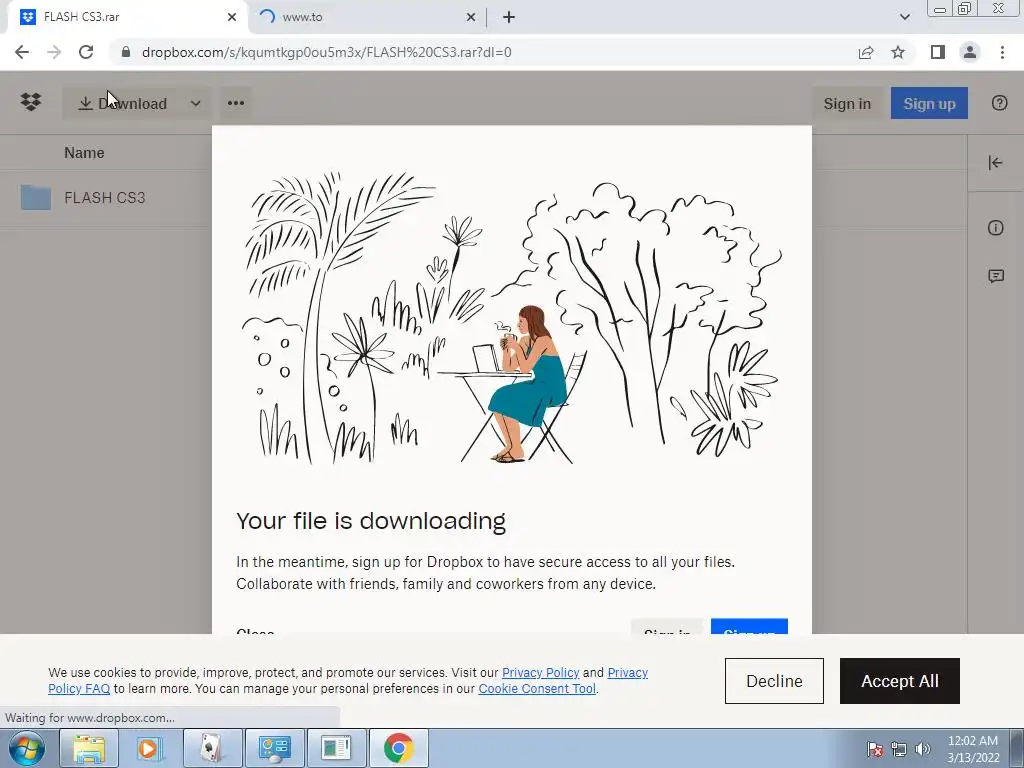Open a new browser tab
Screen dimensions: 1024x768
tap(509, 17)
